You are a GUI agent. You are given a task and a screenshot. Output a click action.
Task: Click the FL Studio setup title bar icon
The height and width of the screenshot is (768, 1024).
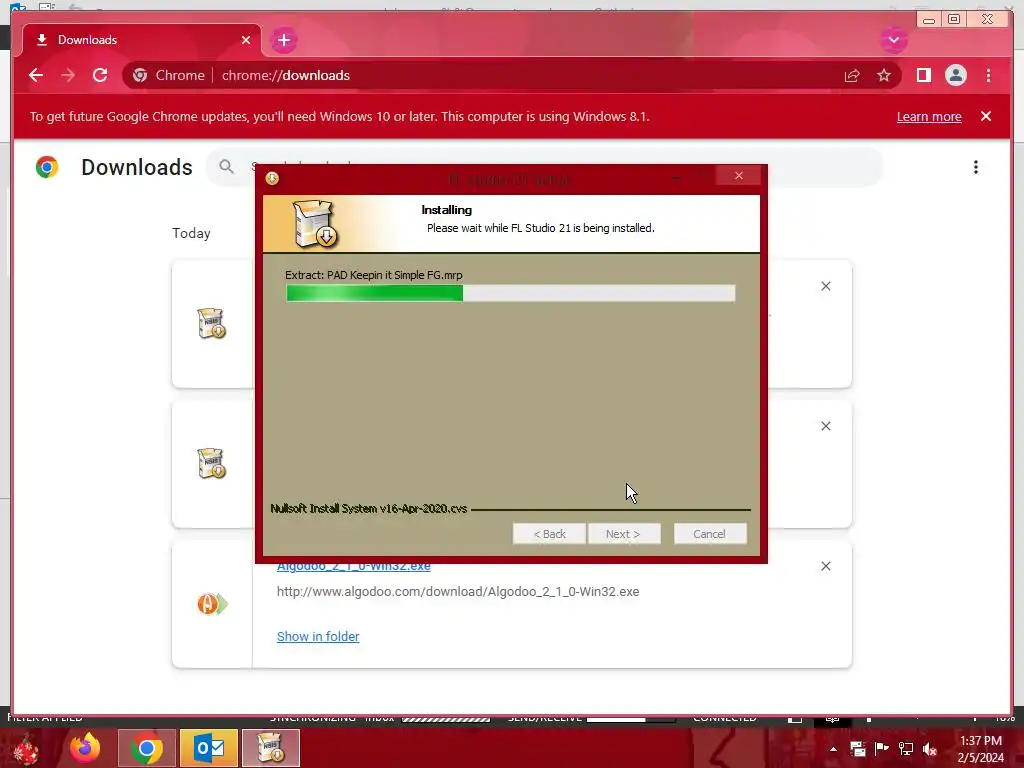point(272,178)
